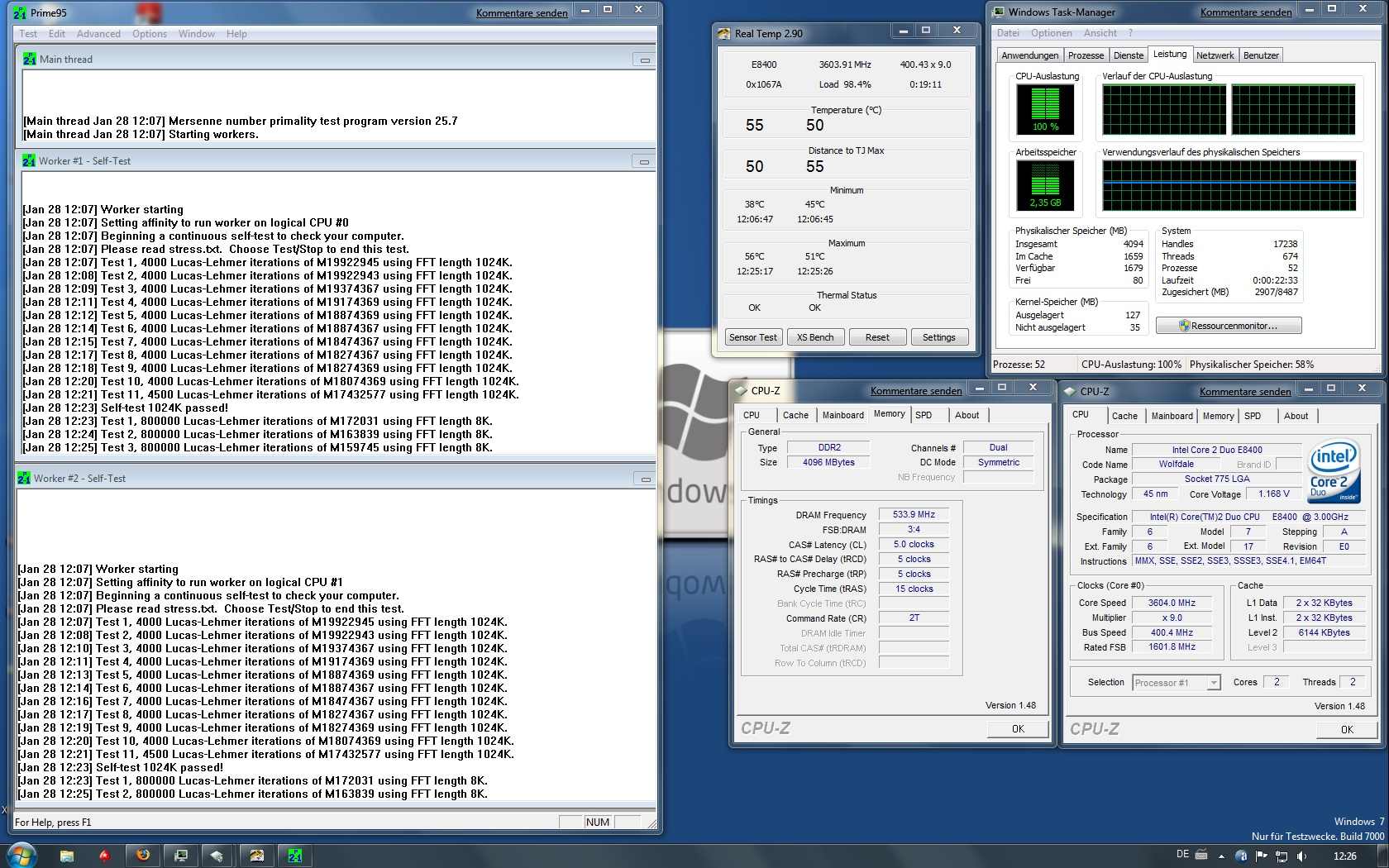Click OK in CPU-Z memory timings window
1389x868 pixels.
pyautogui.click(x=1018, y=729)
